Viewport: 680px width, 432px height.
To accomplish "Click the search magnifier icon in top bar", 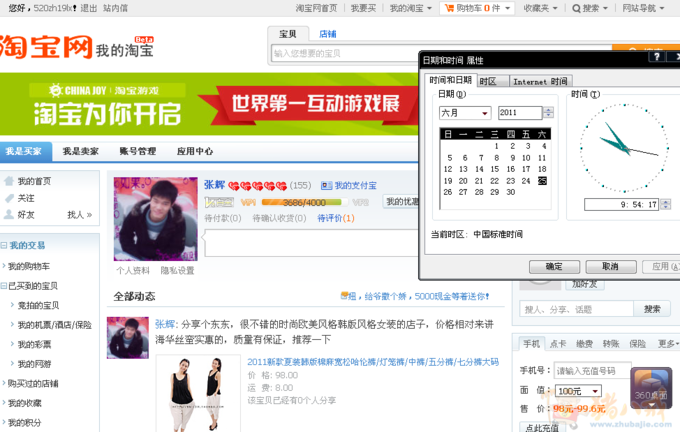I will pos(576,8).
